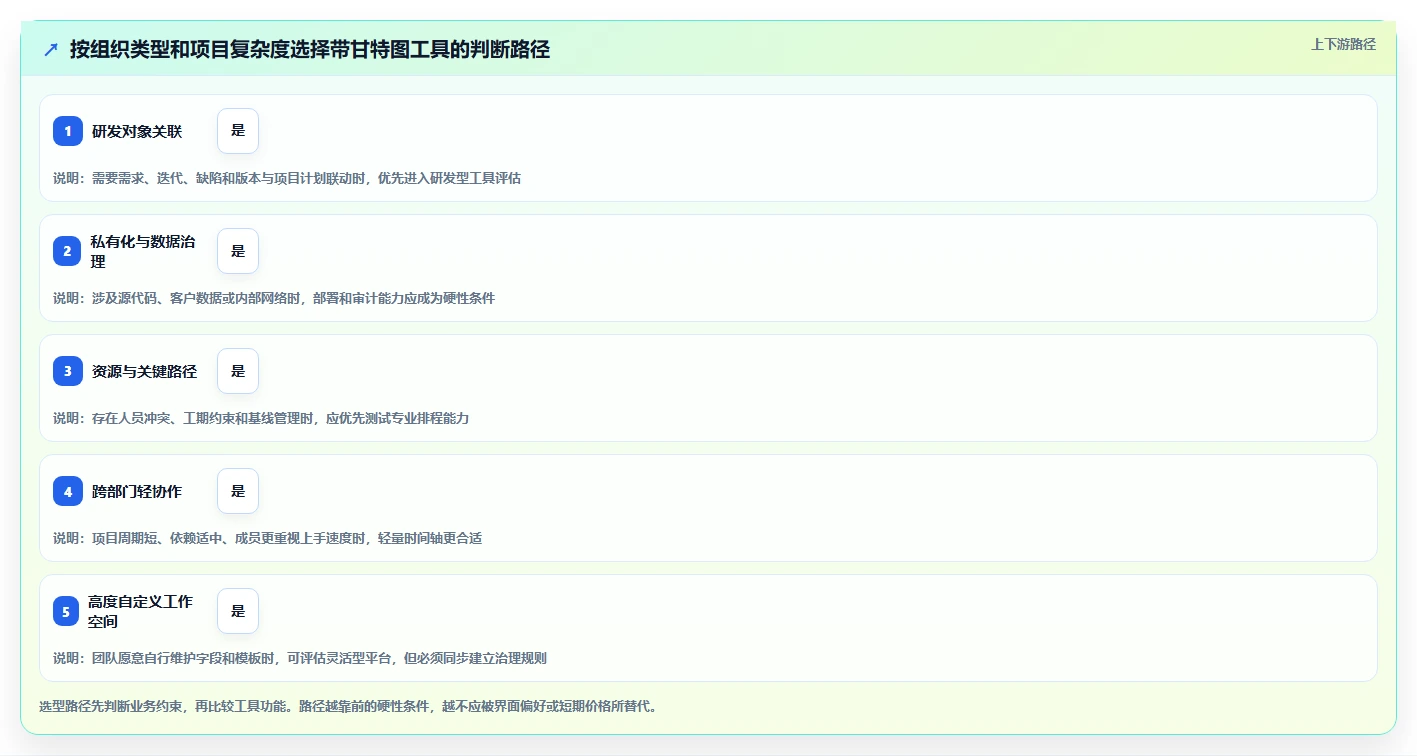Click step number 3 badge
This screenshot has height=756, width=1417.
coord(68,371)
